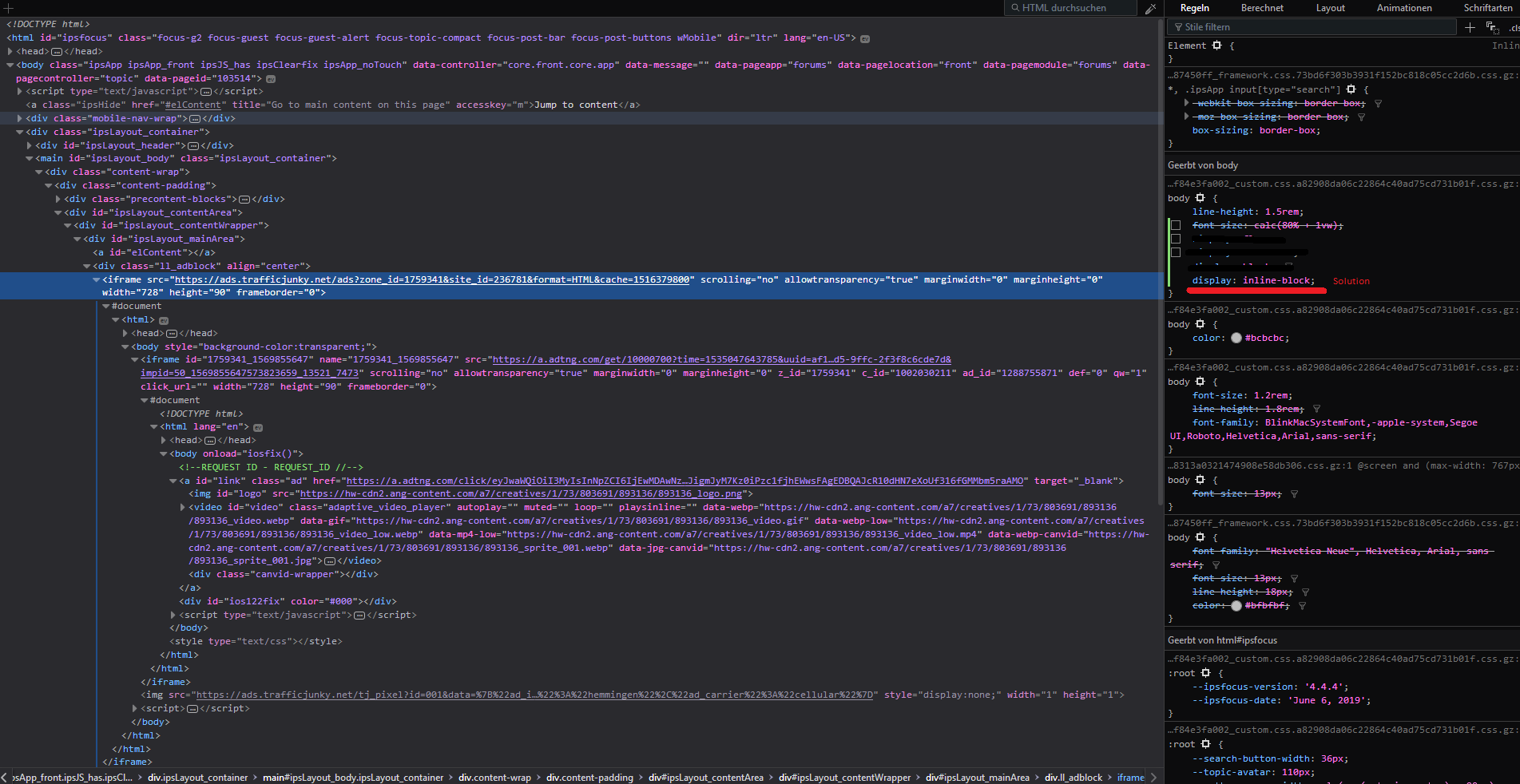Toggle the checkbox below the font-size calc property
Viewport: 1520px width, 784px height.
(x=1176, y=239)
